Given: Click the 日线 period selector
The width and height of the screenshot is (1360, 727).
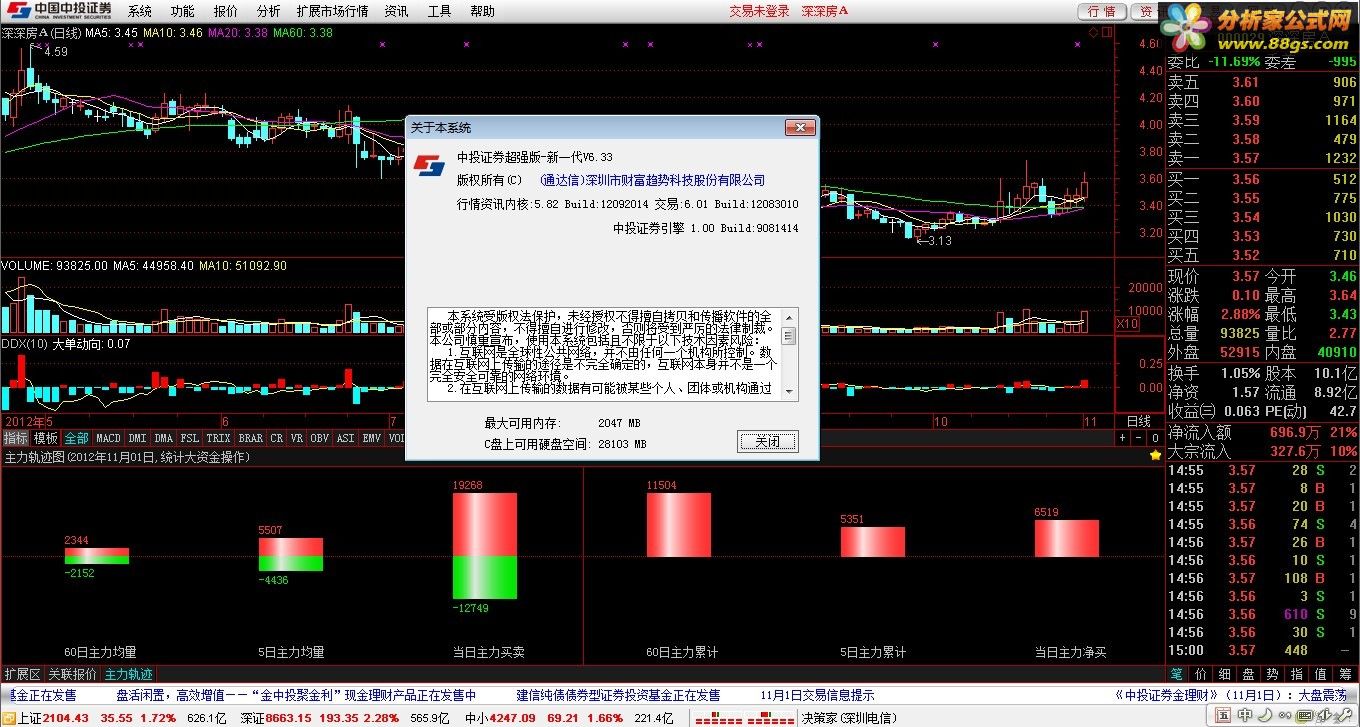Looking at the screenshot, I should [1139, 421].
